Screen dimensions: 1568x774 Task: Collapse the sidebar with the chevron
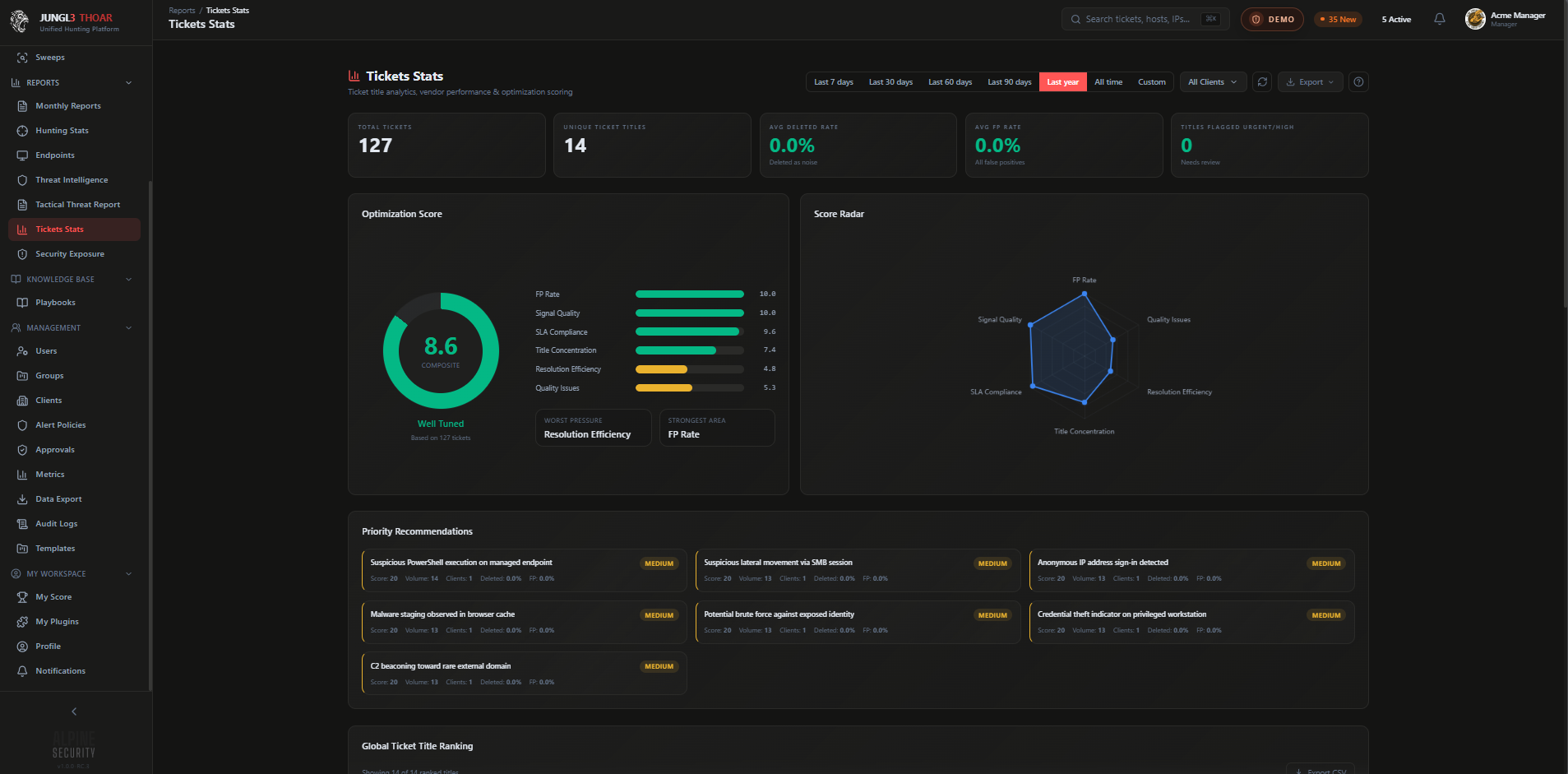[x=74, y=711]
